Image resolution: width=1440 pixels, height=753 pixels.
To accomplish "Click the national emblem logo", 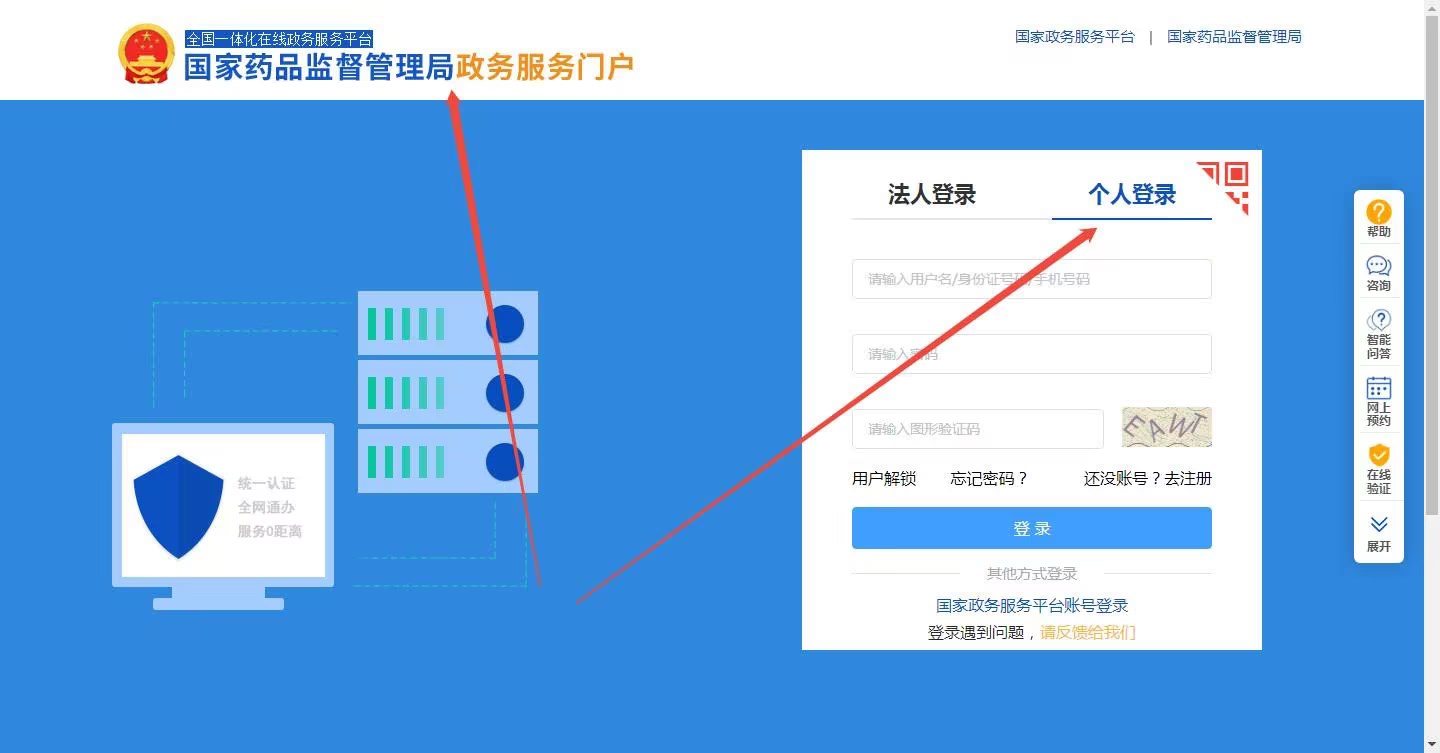I will pyautogui.click(x=147, y=53).
